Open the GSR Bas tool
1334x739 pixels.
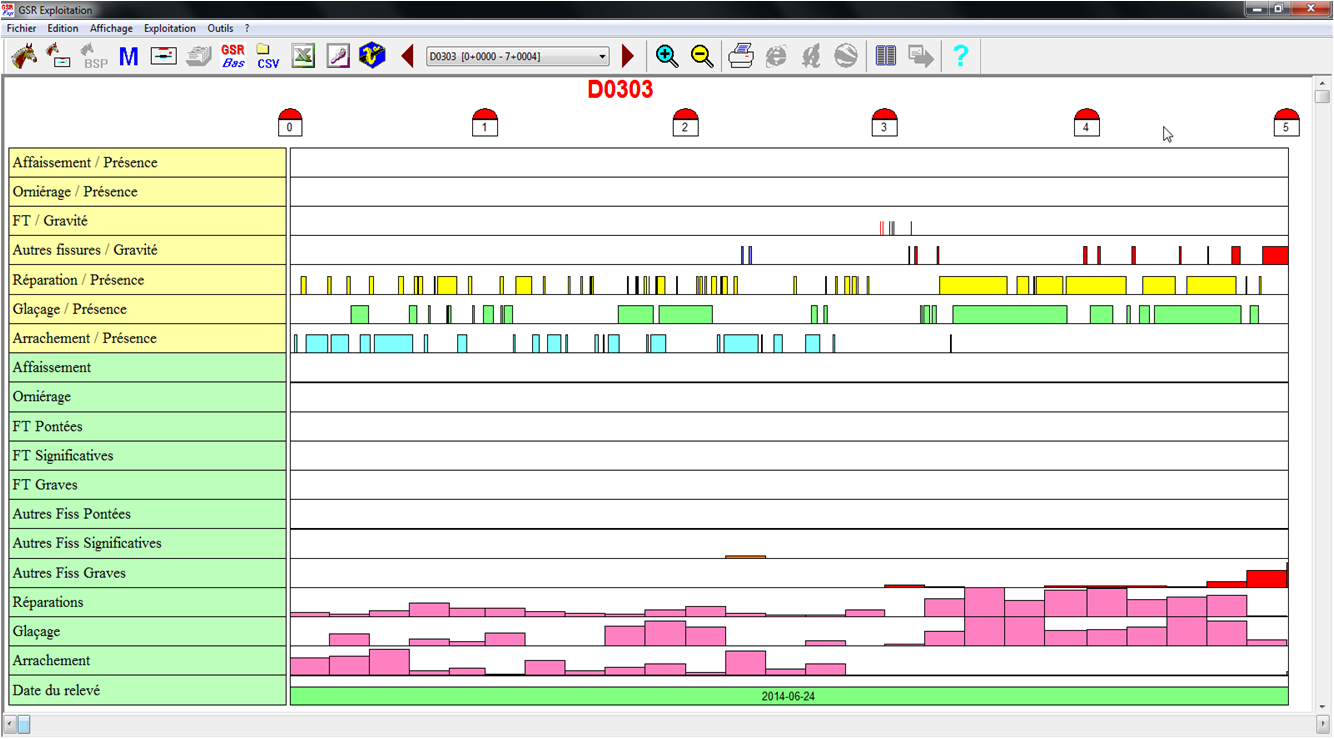coord(233,56)
